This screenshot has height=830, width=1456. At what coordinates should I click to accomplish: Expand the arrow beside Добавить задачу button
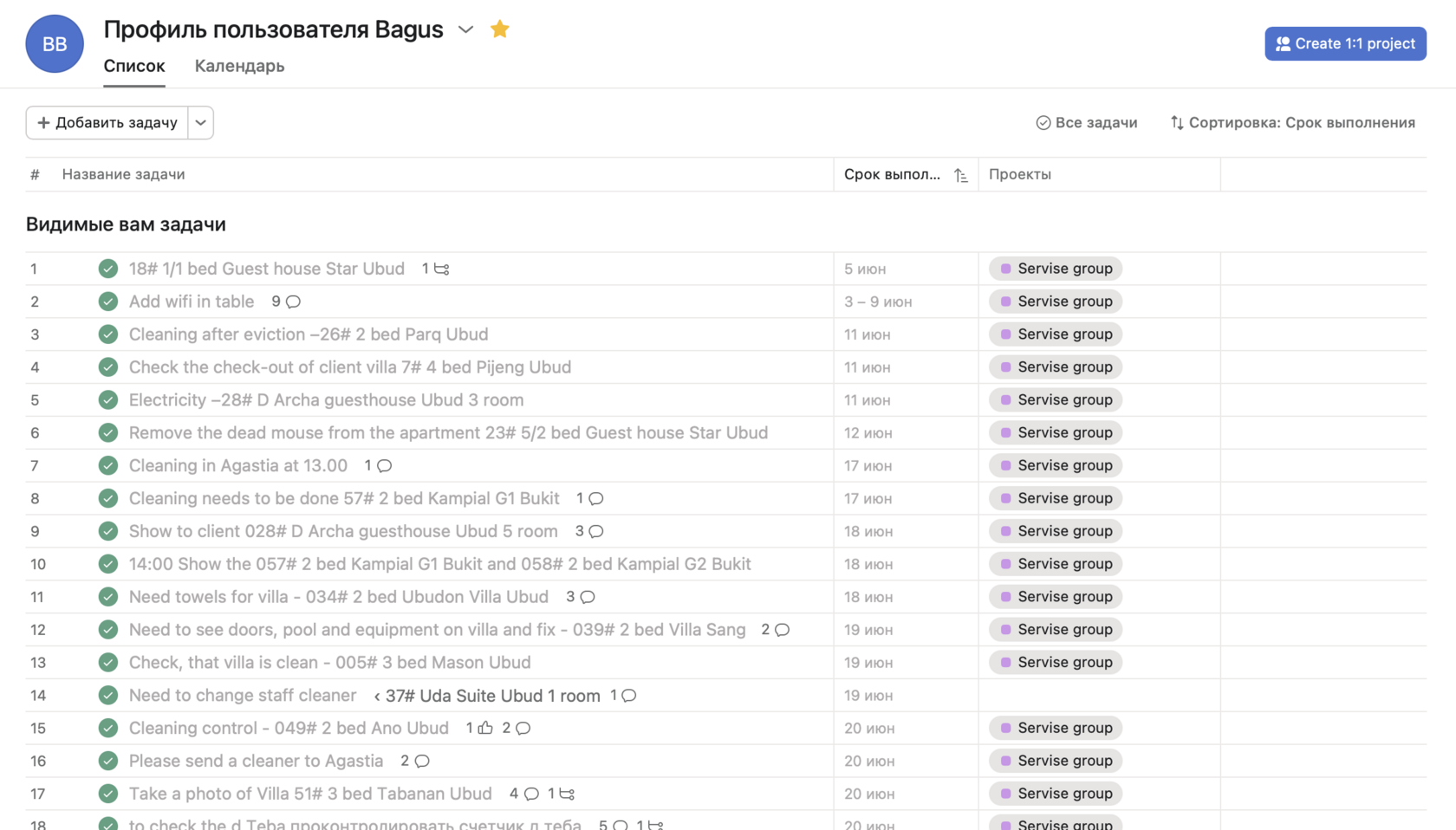click(x=201, y=123)
